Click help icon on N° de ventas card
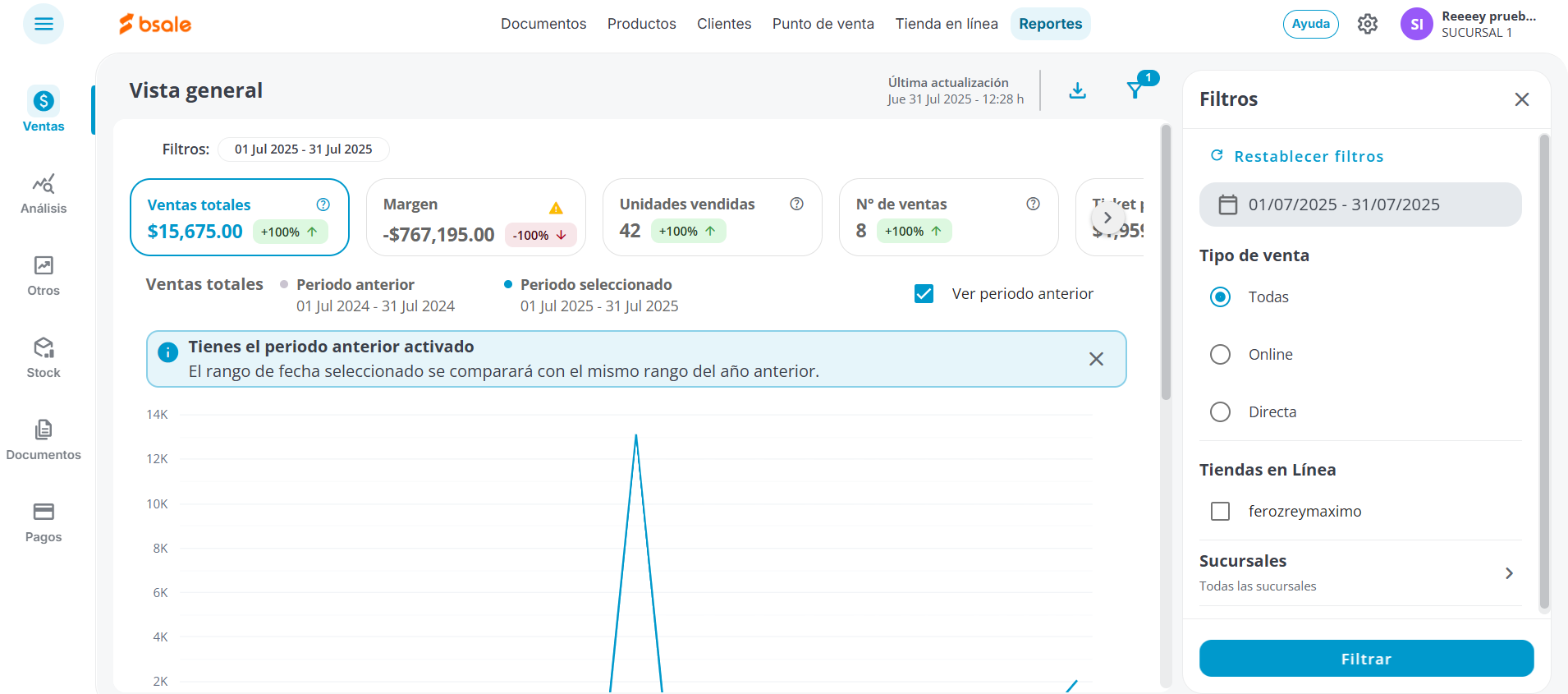Image resolution: width=1568 pixels, height=694 pixels. click(1033, 204)
